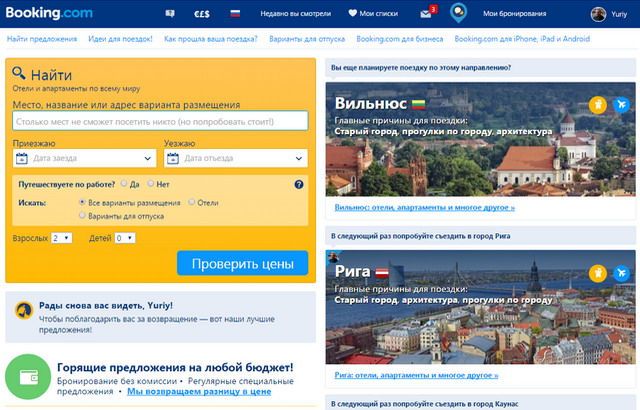Open Мы возвращаем разницу в цене link

coord(199,392)
